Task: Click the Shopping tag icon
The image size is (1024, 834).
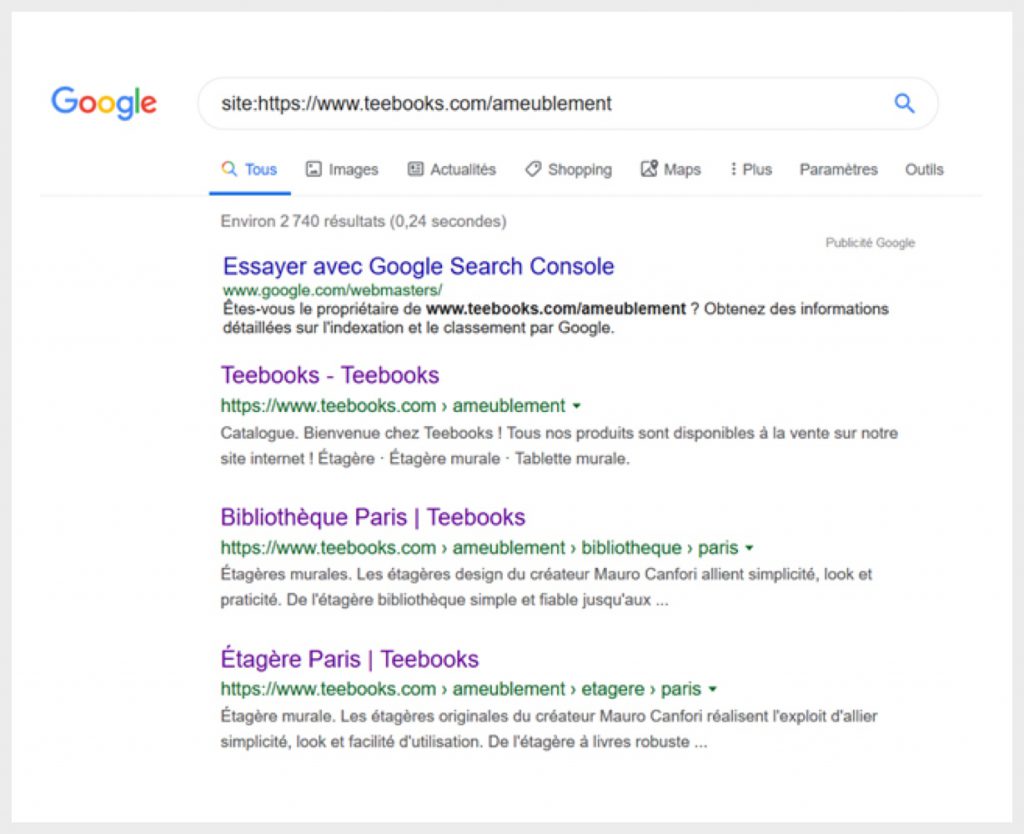Action: click(533, 169)
